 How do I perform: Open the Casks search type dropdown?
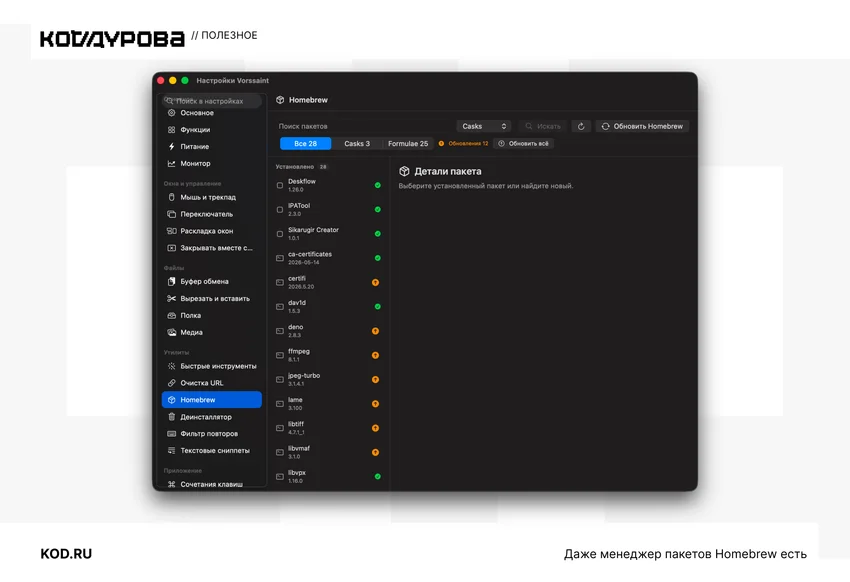(x=483, y=126)
